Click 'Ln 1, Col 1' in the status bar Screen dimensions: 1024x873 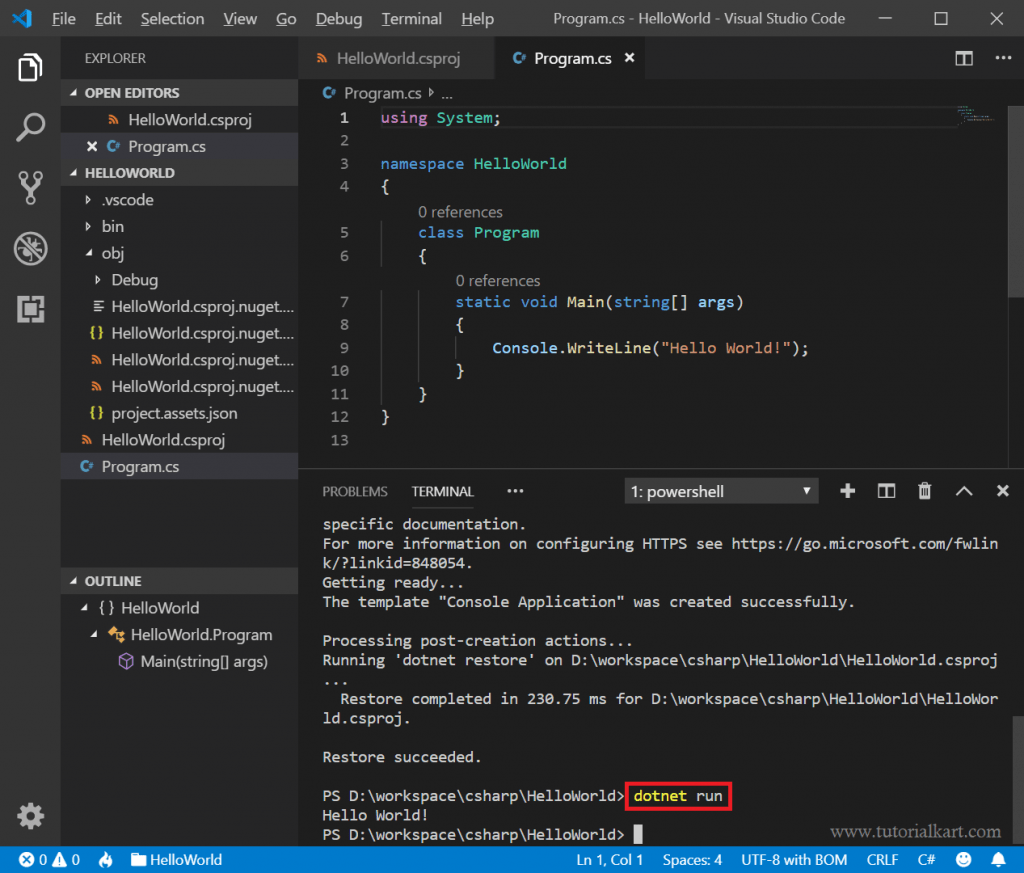point(609,859)
